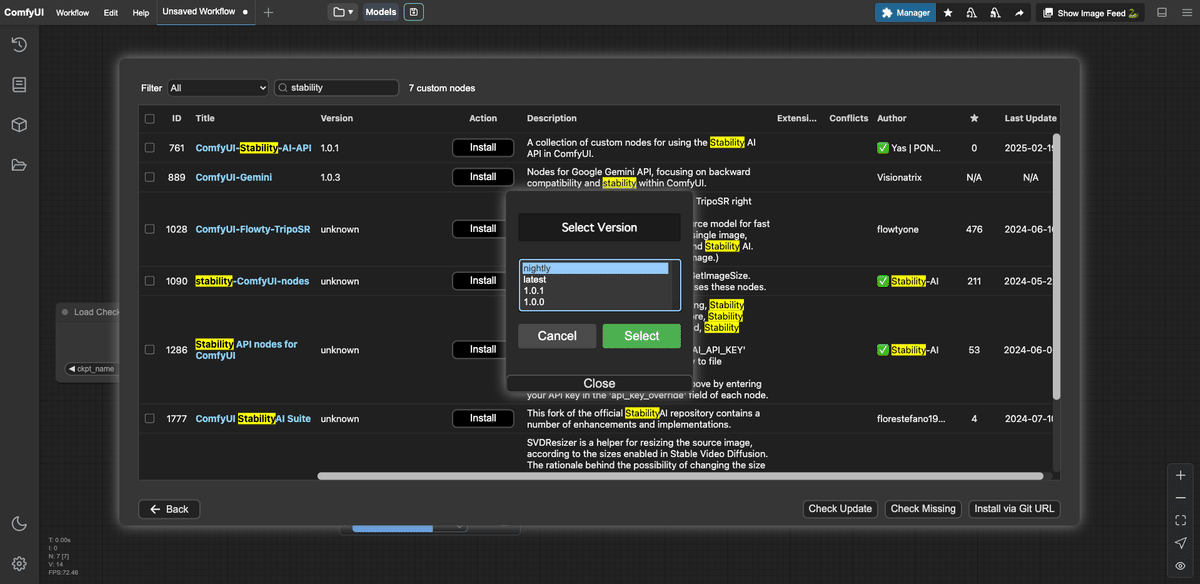
Task: Add a new workflow tab with plus icon
Action: click(268, 12)
